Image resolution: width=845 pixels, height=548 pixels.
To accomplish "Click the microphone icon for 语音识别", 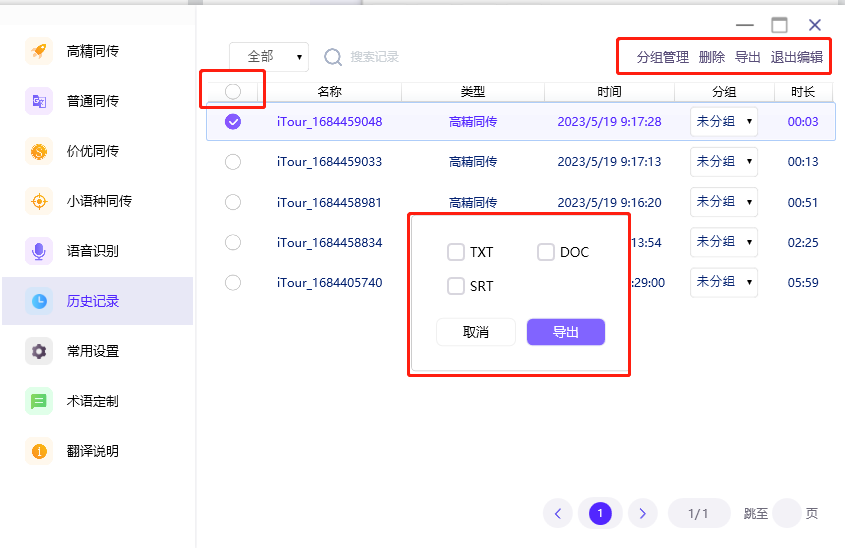I will (39, 251).
